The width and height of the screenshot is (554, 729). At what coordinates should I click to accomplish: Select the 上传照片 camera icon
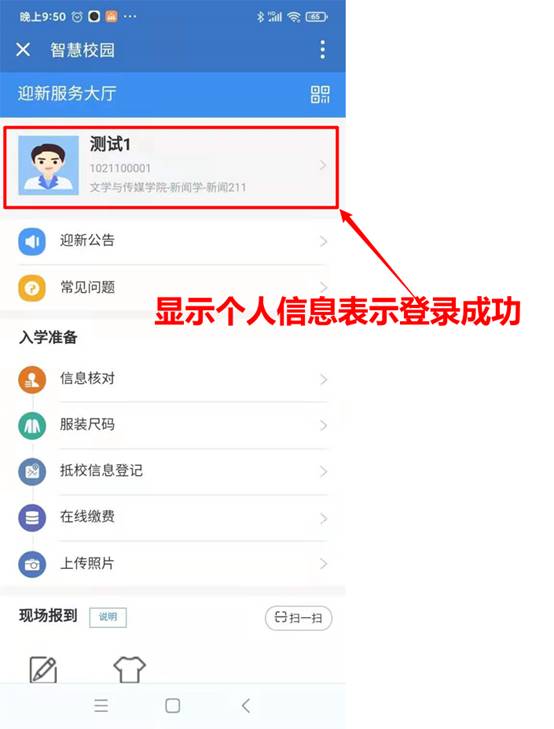(x=32, y=564)
